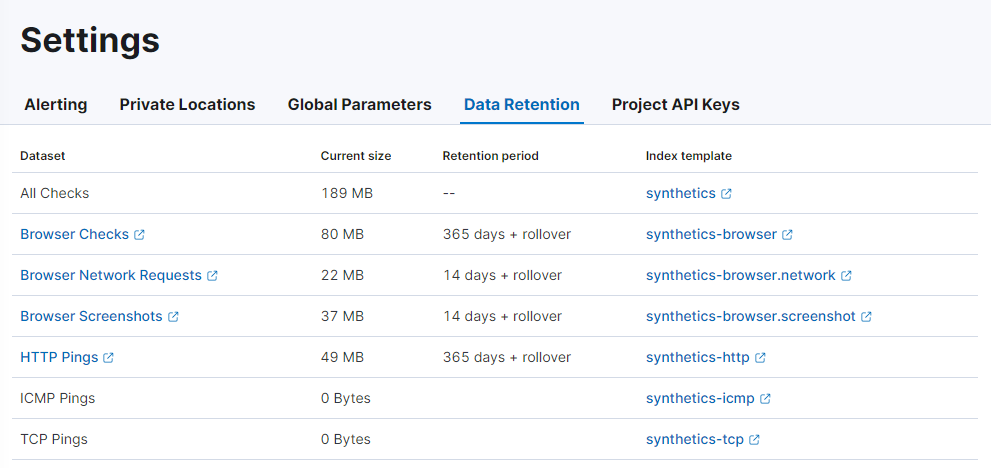
Task: Open the Private Locations tab
Action: (187, 104)
